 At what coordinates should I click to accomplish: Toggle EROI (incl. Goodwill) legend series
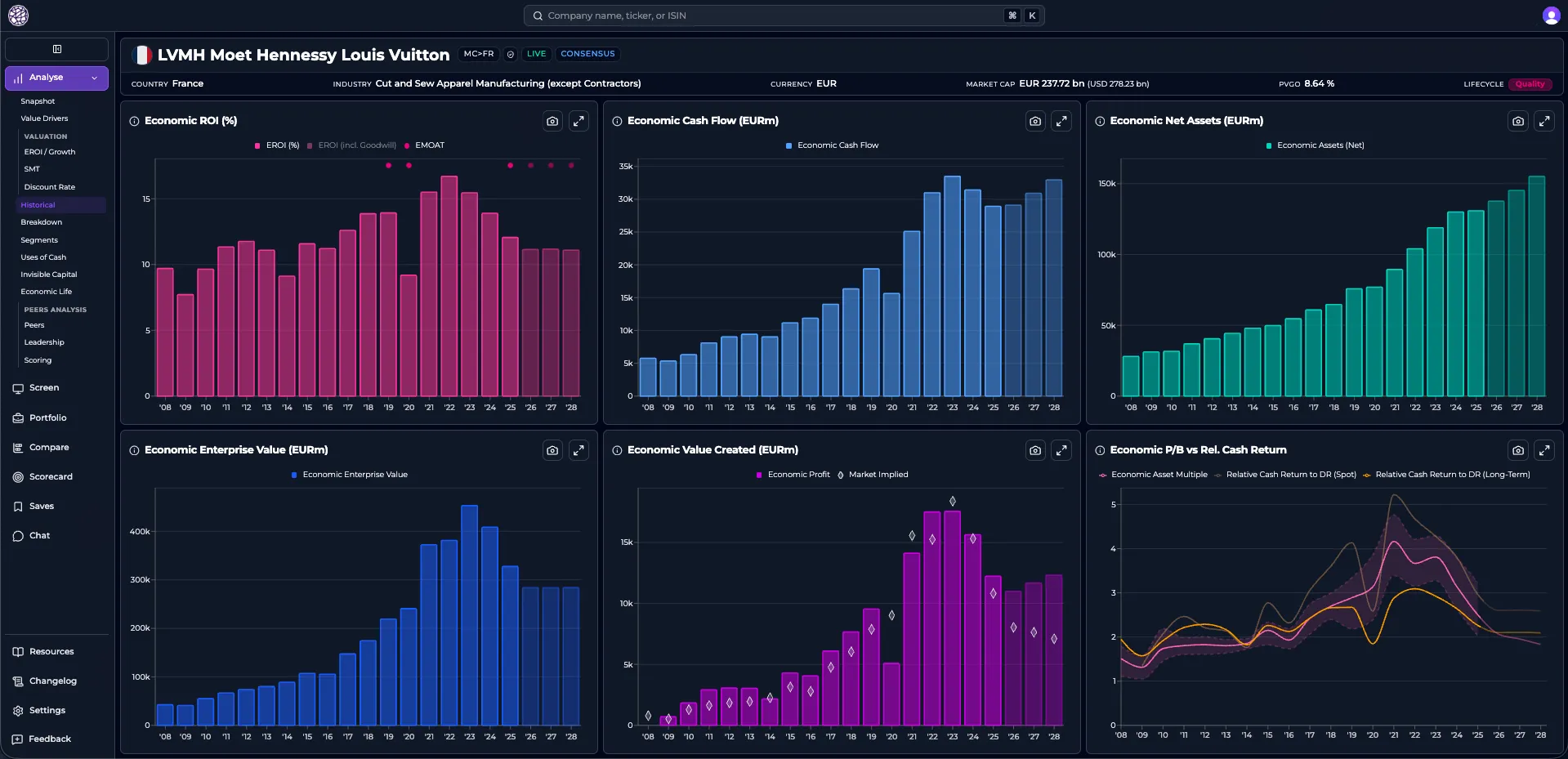point(351,145)
